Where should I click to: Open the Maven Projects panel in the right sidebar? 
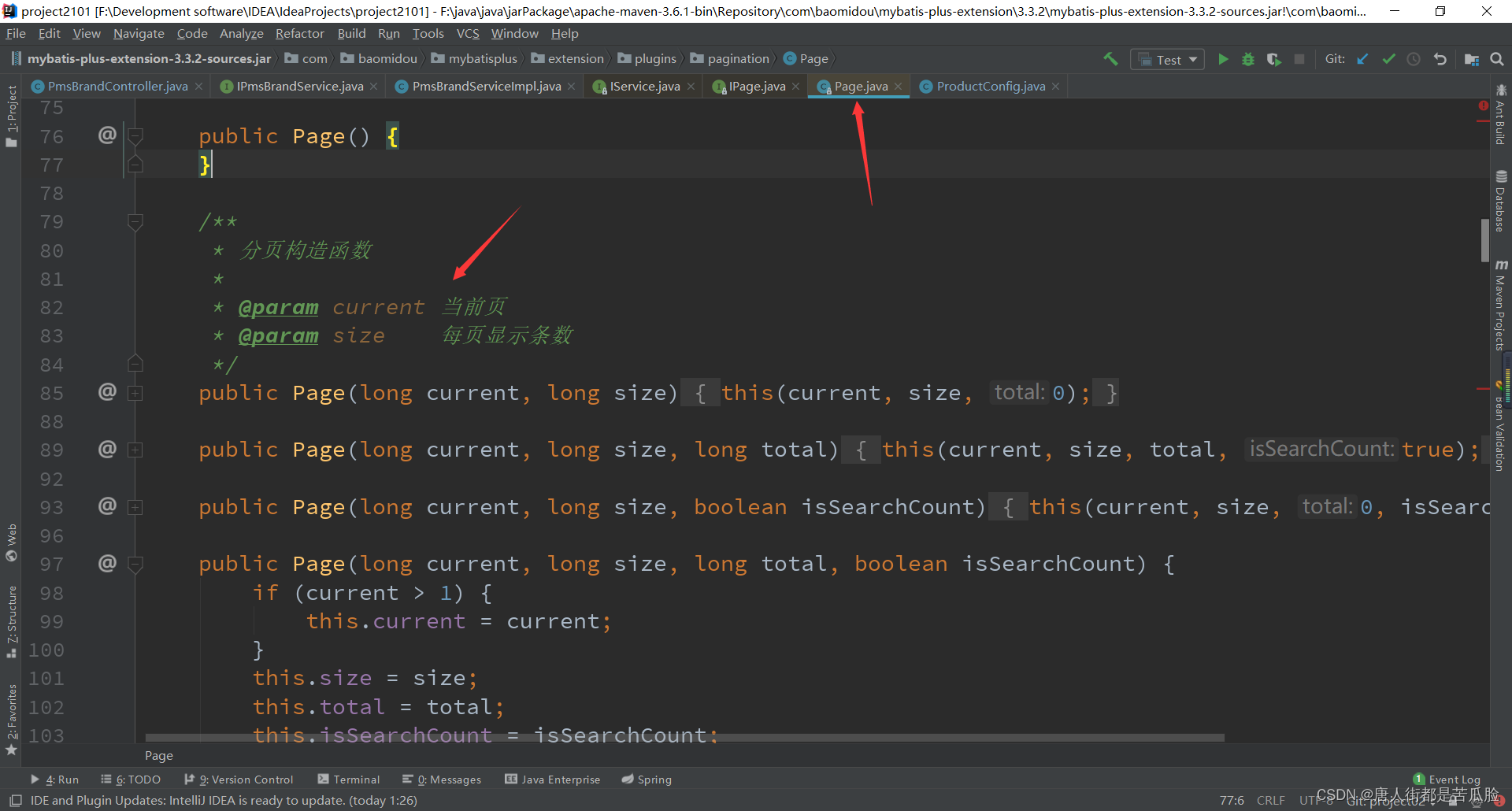coord(1501,305)
